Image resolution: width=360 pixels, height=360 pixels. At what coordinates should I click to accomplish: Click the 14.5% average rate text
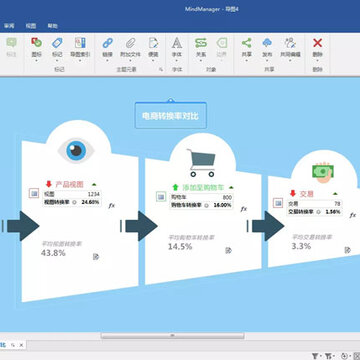pyautogui.click(x=180, y=247)
